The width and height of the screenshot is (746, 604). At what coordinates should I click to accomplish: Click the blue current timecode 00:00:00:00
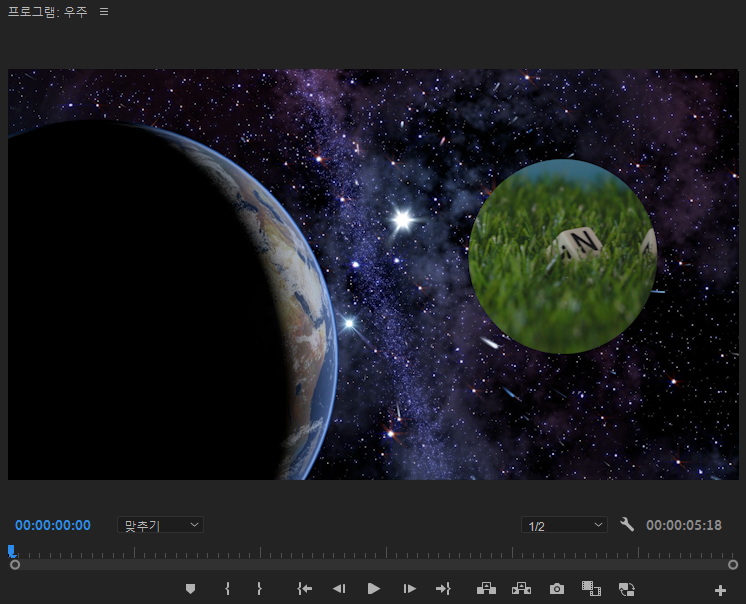click(53, 525)
